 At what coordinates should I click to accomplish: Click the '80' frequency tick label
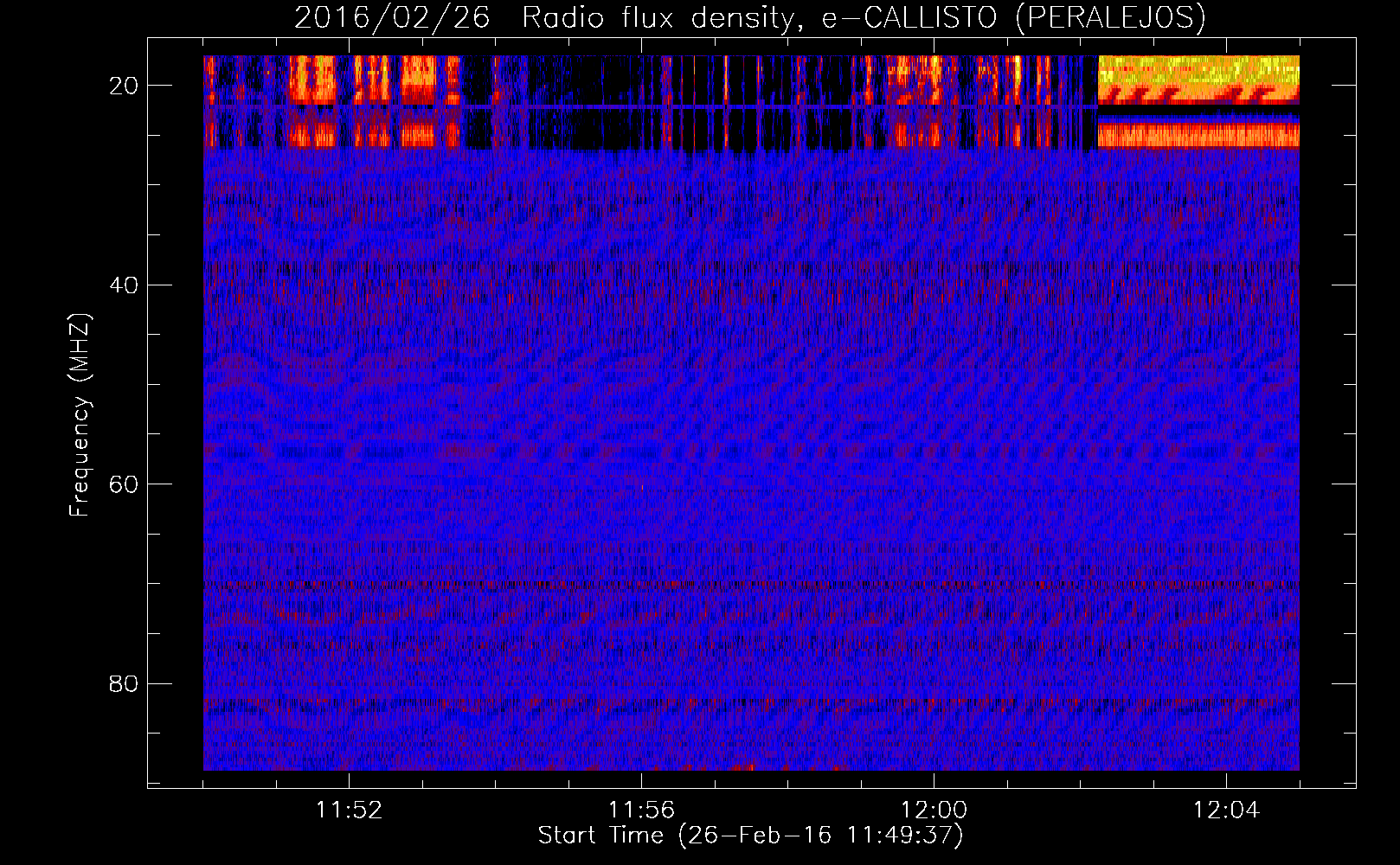pos(125,683)
